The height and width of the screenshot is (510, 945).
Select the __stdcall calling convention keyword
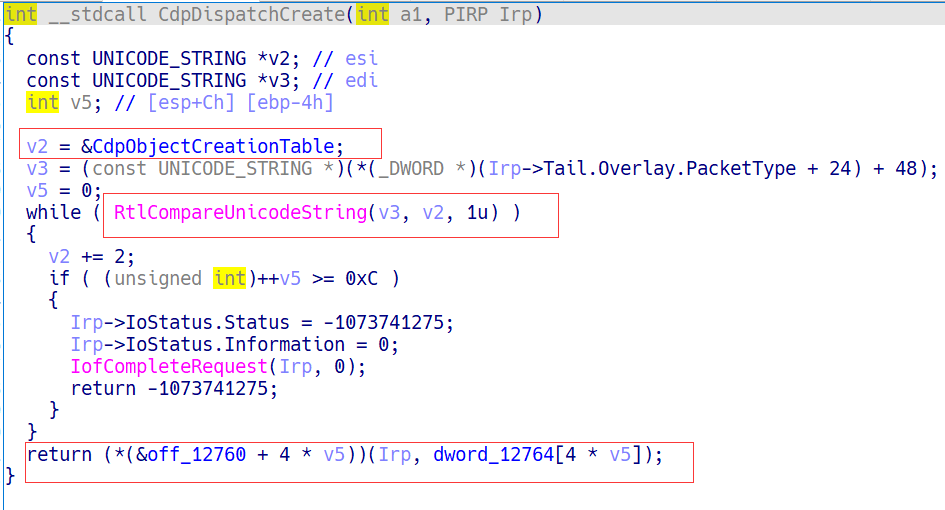tap(98, 14)
